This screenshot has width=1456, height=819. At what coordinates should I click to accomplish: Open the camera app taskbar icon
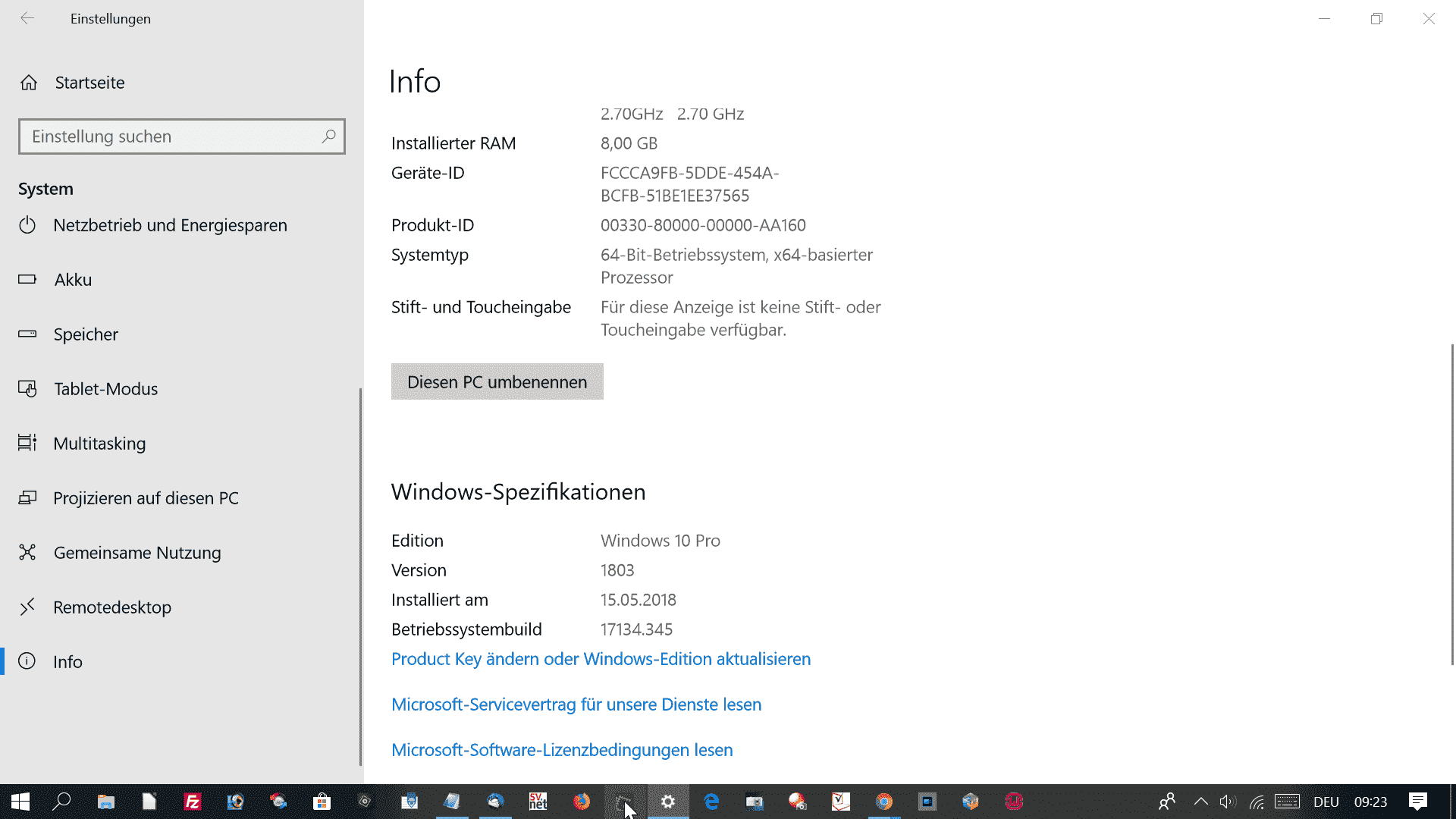755,802
